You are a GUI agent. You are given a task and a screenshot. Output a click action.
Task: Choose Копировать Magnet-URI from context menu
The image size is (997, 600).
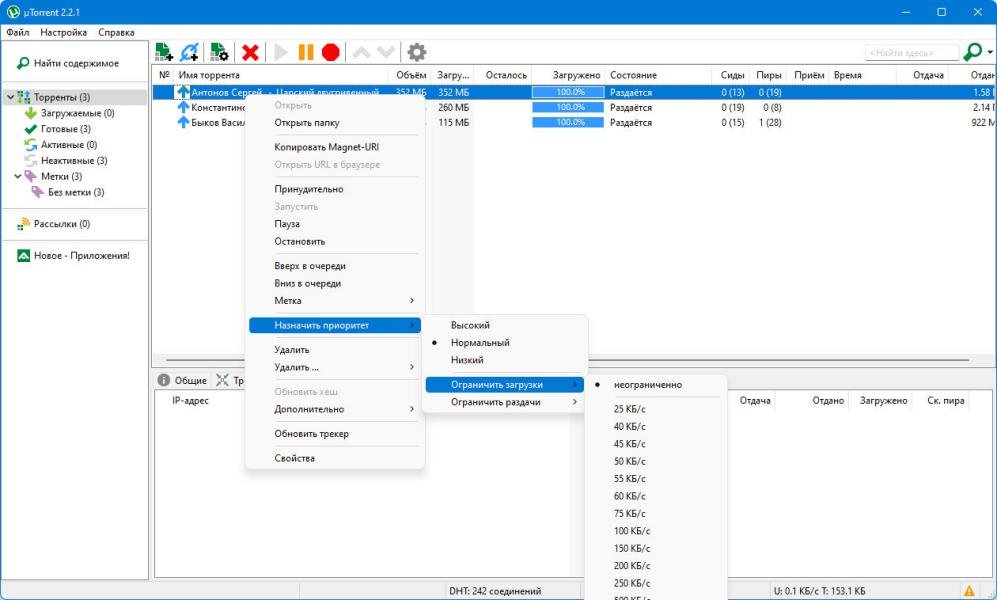(326, 147)
